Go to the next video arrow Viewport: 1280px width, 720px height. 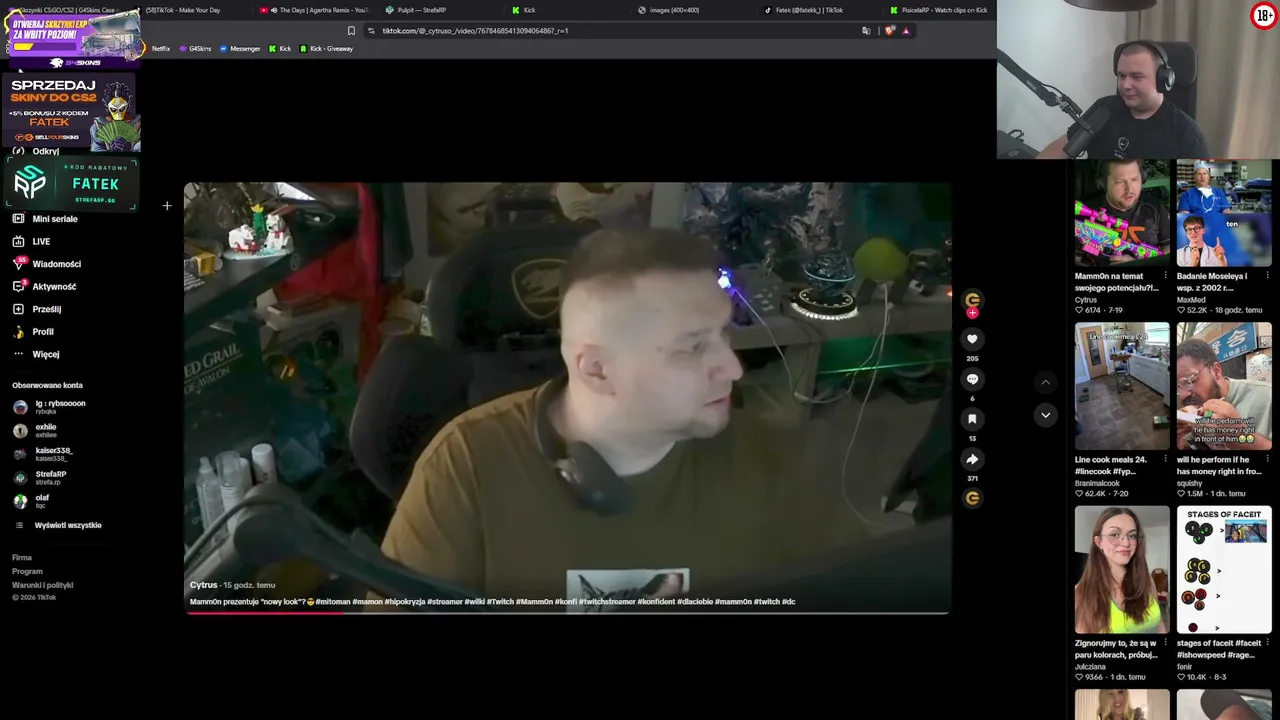[x=1045, y=415]
